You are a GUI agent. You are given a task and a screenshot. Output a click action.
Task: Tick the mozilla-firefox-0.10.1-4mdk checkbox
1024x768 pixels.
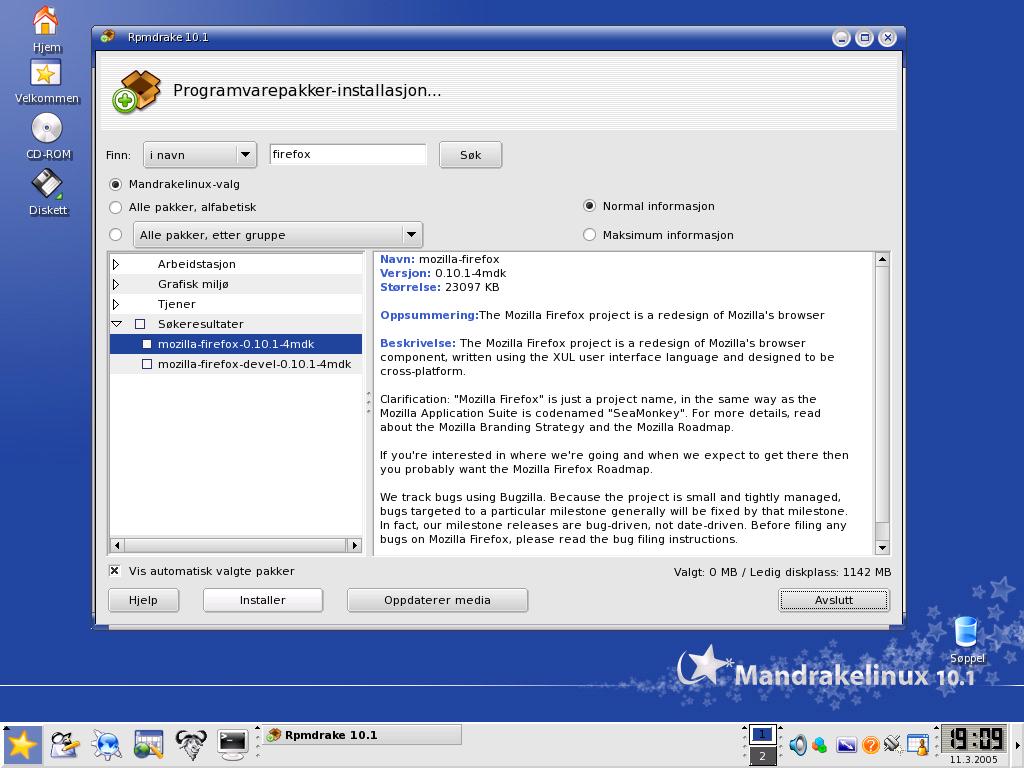147,344
